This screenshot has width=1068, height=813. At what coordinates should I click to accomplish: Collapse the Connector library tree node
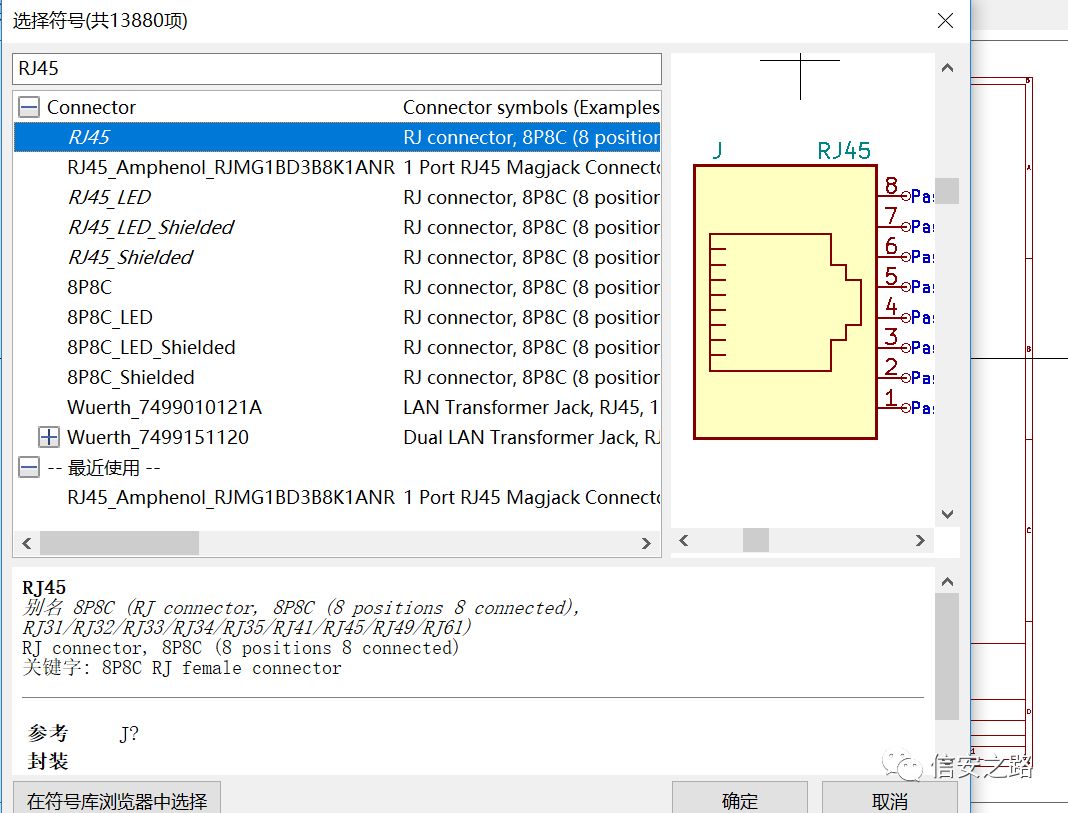click(x=29, y=108)
